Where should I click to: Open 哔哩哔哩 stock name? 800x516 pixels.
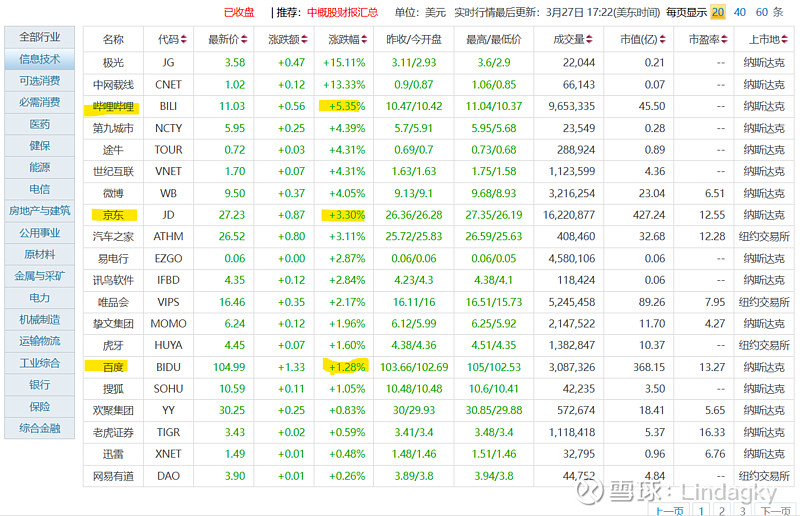[x=113, y=107]
